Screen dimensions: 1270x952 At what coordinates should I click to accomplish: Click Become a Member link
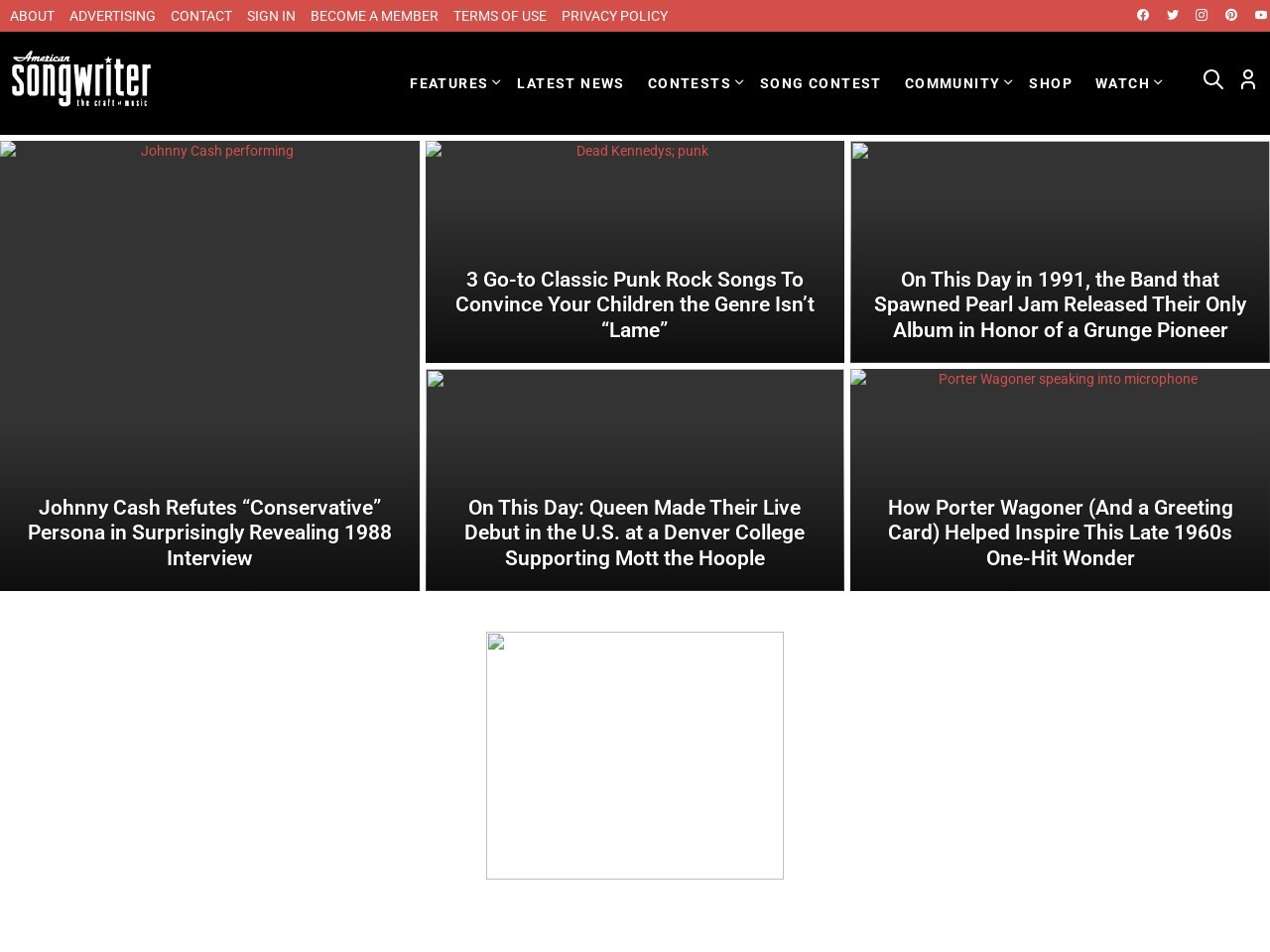374,16
